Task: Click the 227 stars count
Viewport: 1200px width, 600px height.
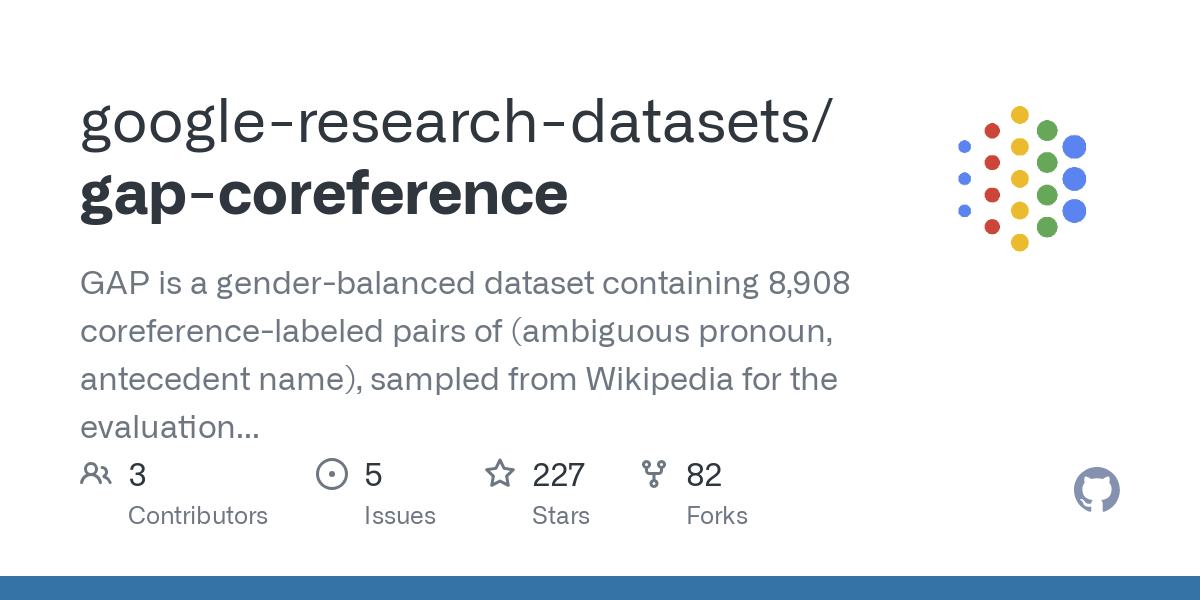Action: click(x=558, y=475)
